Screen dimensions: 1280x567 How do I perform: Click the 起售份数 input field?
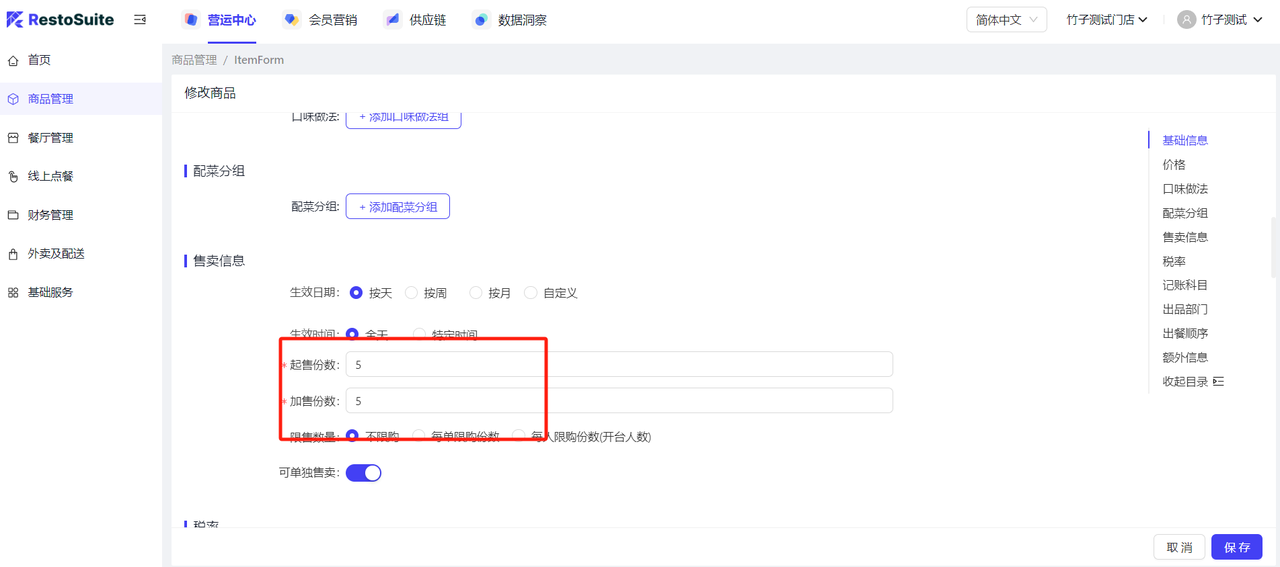pos(619,365)
